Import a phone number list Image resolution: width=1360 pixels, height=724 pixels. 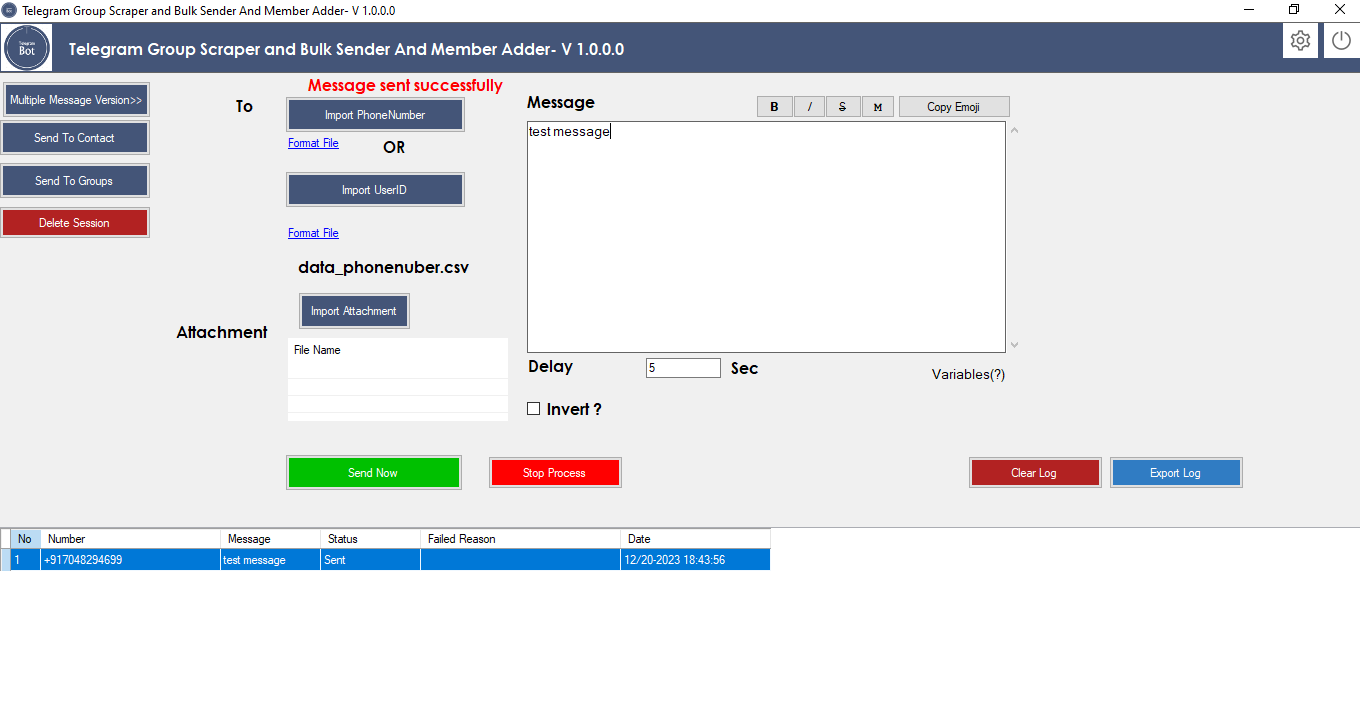375,114
